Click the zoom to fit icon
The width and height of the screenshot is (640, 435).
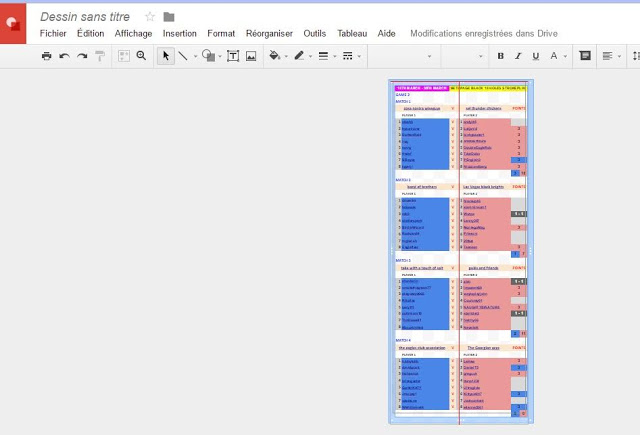tap(124, 56)
